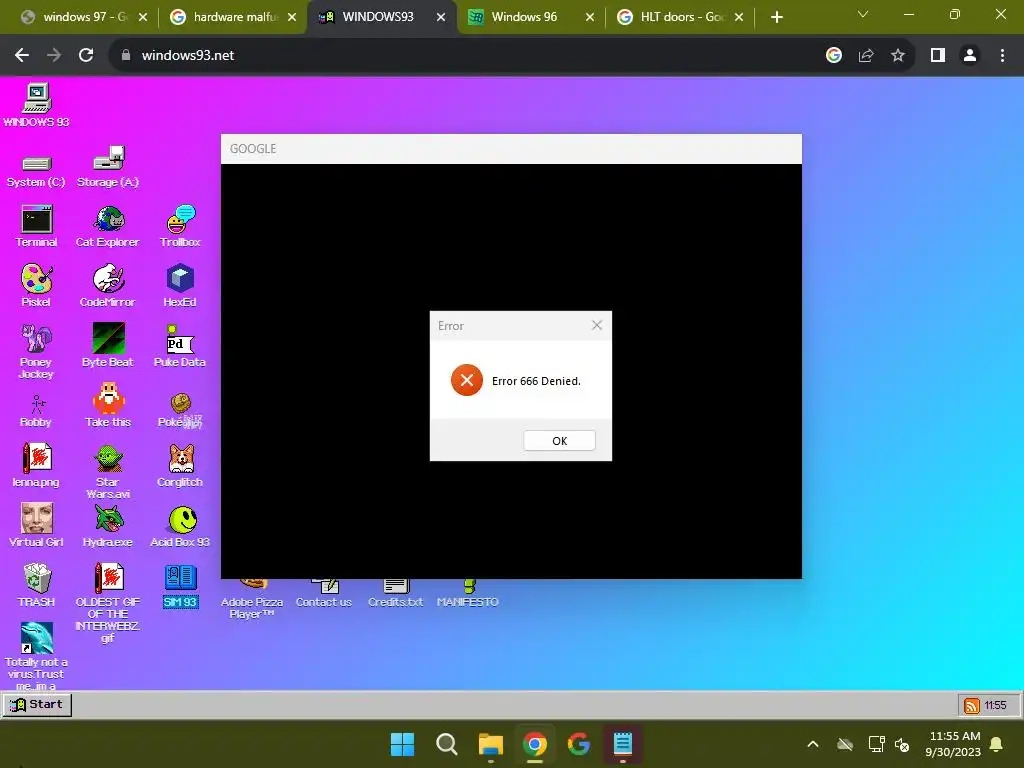Viewport: 1024px width, 768px height.
Task: Open the CodeMirror icon
Action: (x=108, y=286)
